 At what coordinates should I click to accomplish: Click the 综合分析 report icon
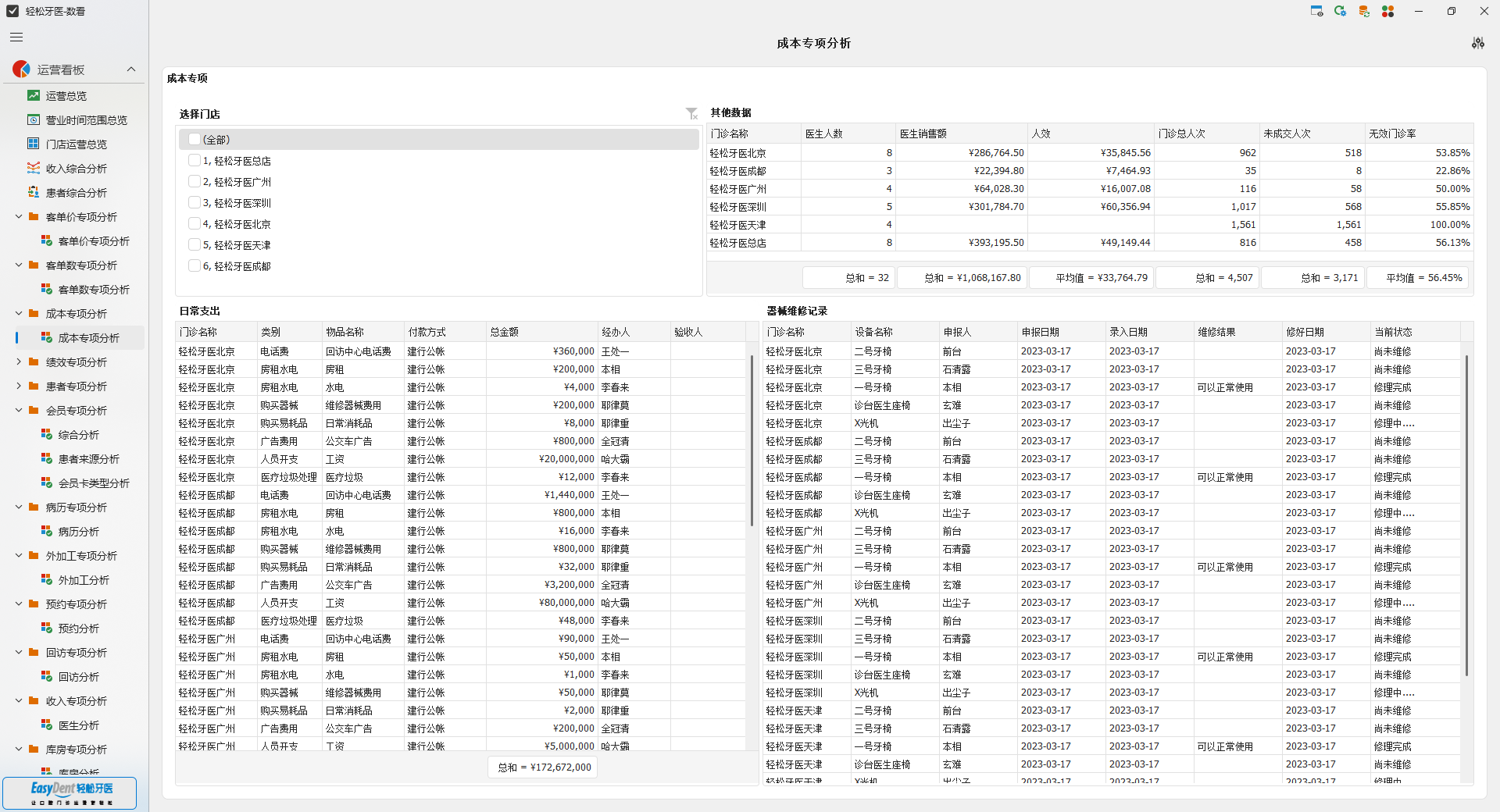pyautogui.click(x=47, y=435)
